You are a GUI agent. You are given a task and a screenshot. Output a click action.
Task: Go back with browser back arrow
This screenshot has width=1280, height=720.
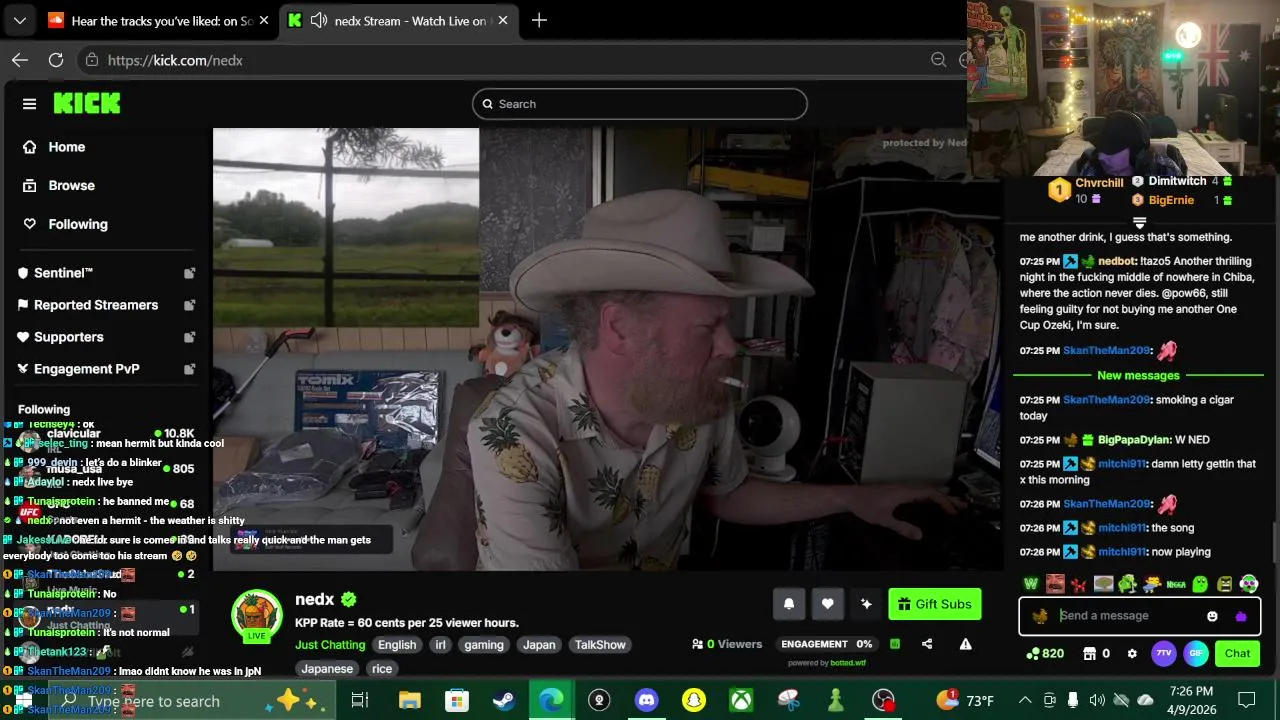click(20, 60)
